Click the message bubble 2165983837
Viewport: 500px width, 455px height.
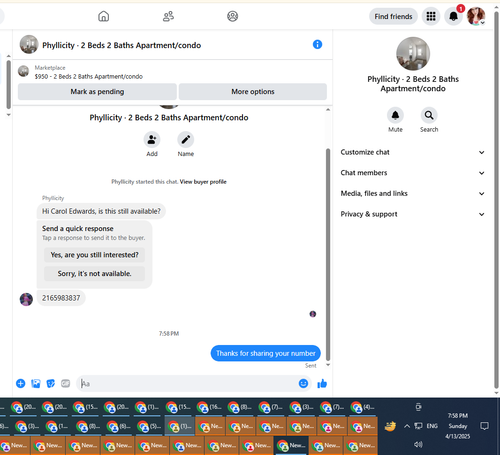(x=61, y=298)
